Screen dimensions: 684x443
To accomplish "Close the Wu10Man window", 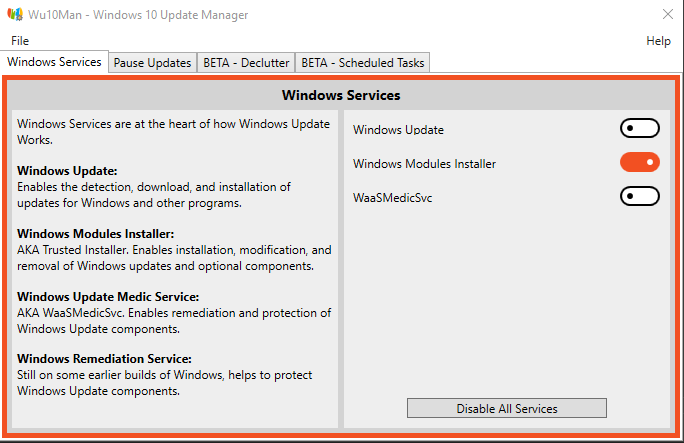I will (x=668, y=15).
